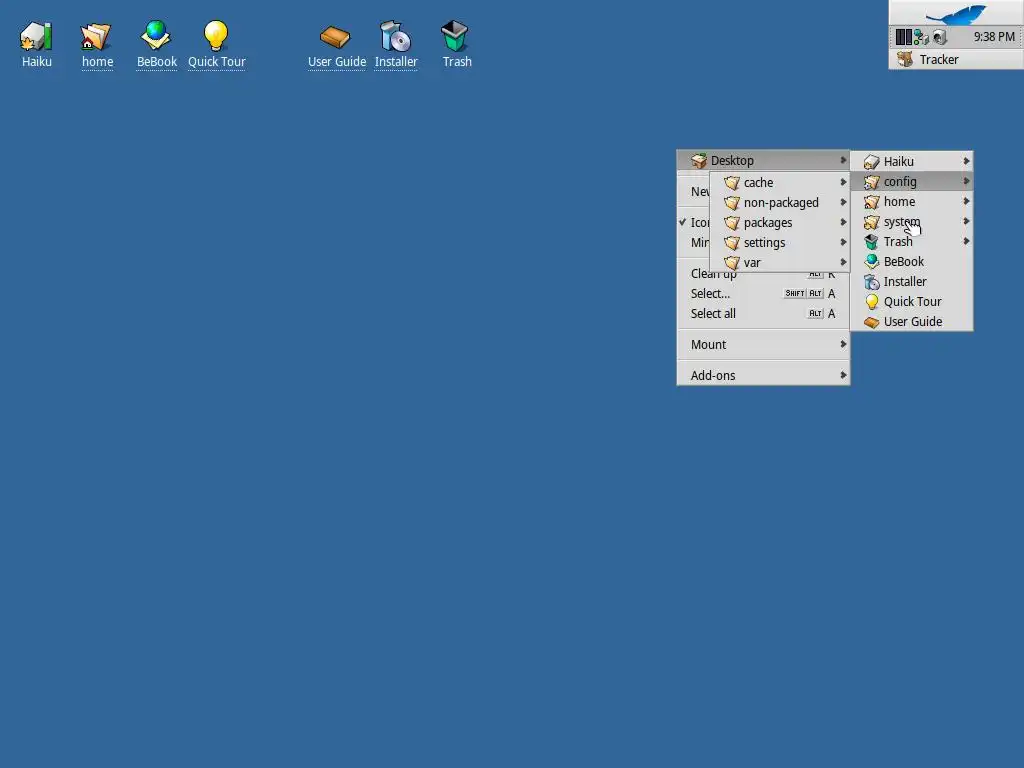Click the Installer disc icon in the submenu

pos(871,282)
